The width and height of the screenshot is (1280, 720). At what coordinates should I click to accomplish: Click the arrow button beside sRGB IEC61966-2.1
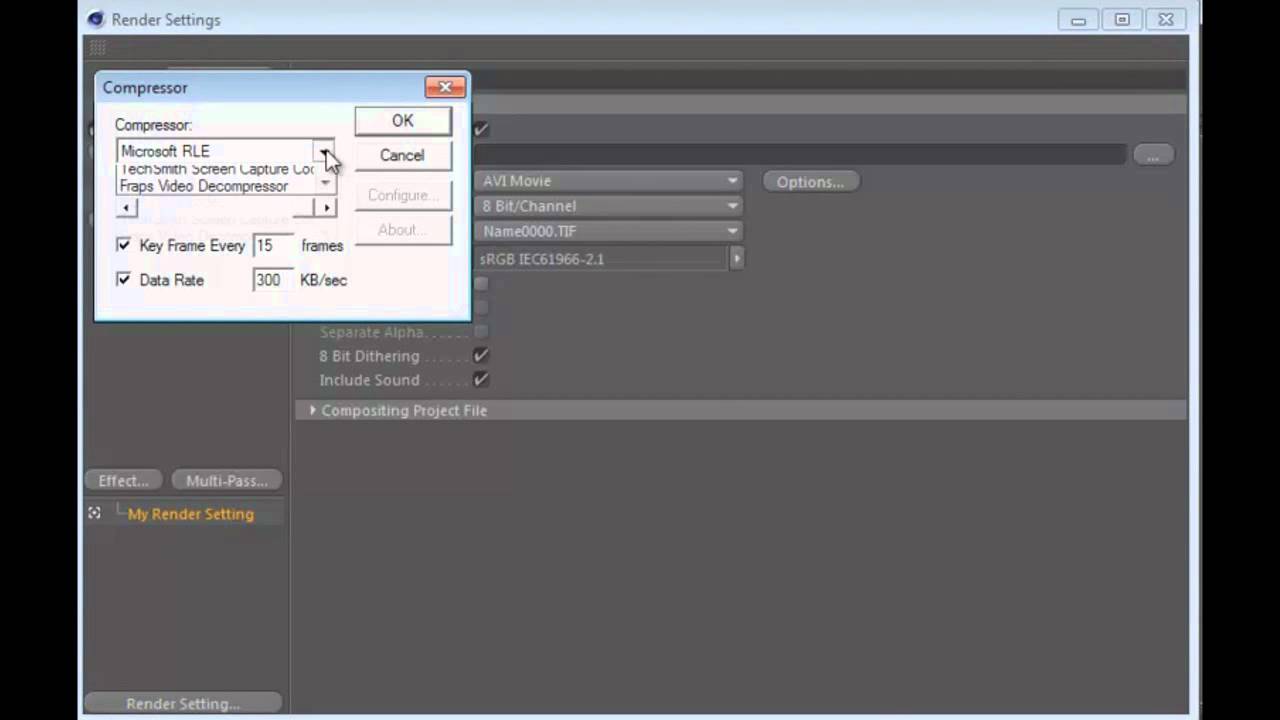tap(736, 258)
